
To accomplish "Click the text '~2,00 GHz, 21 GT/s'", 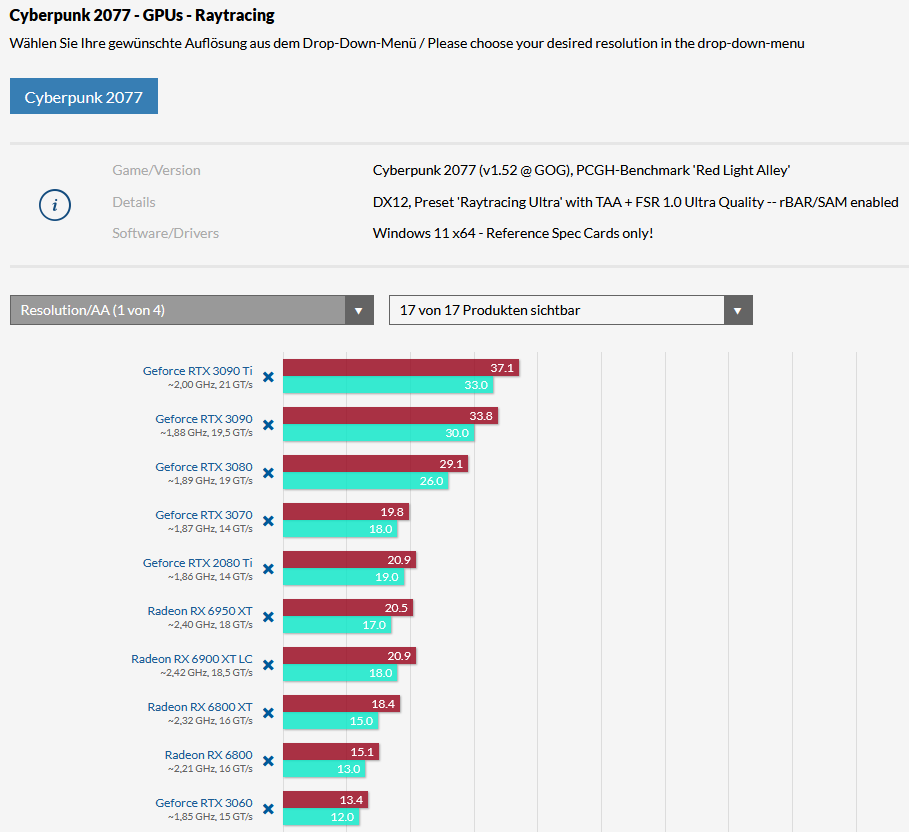I will pyautogui.click(x=210, y=385).
